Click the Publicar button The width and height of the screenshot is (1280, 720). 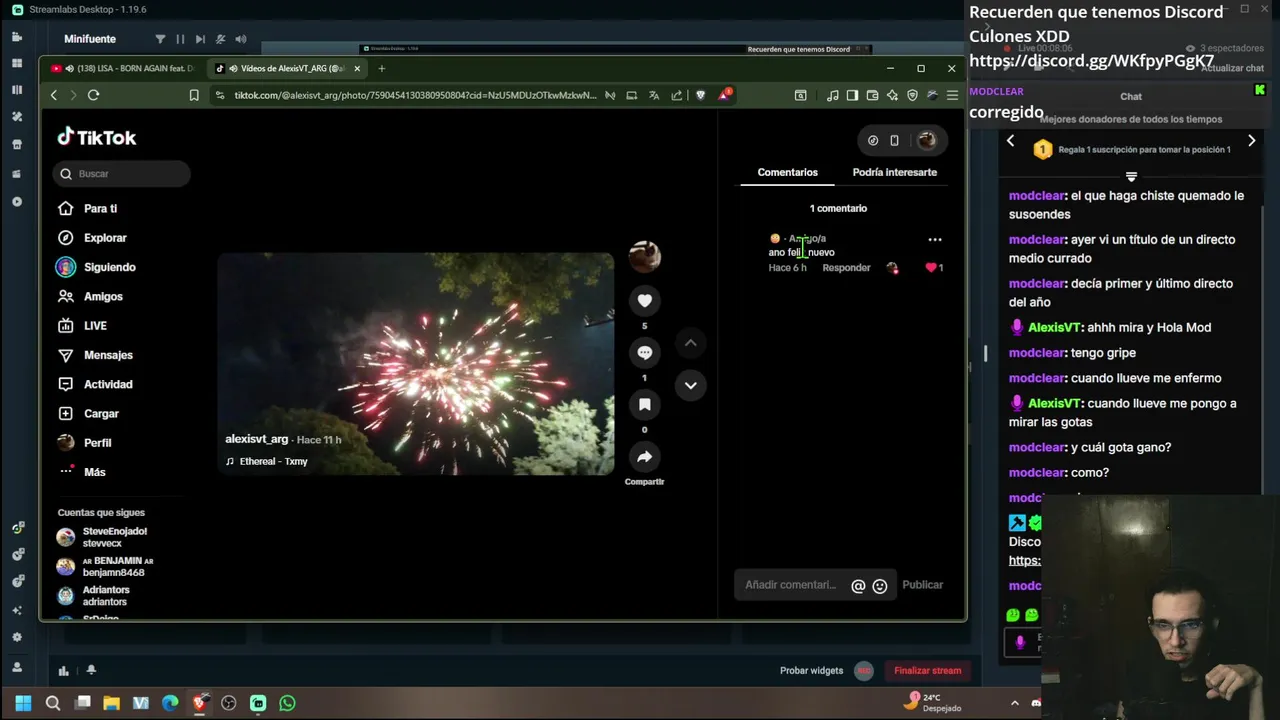[922, 585]
